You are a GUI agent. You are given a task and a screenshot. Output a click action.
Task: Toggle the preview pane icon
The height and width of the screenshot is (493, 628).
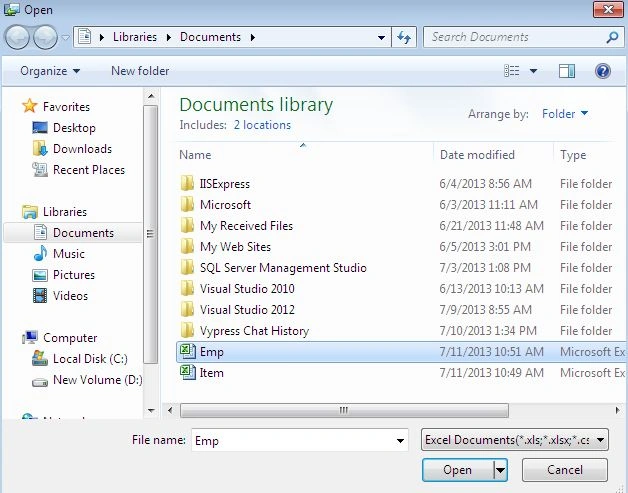pos(567,71)
